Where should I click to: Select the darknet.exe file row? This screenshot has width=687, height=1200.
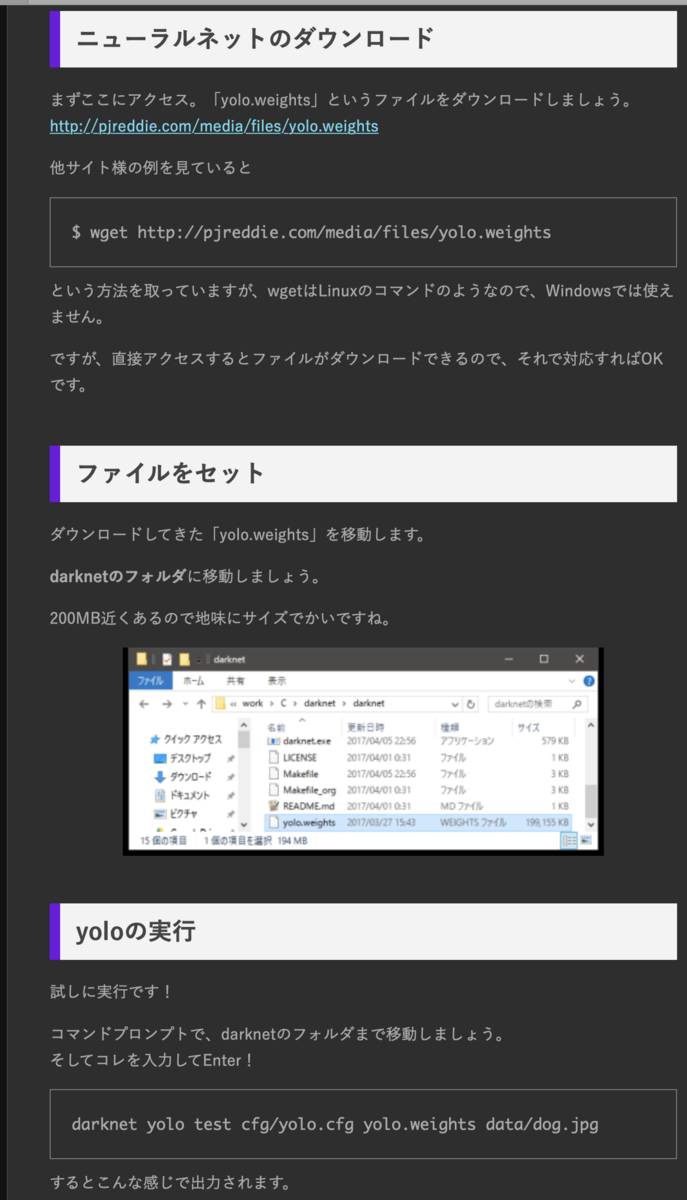click(418, 741)
